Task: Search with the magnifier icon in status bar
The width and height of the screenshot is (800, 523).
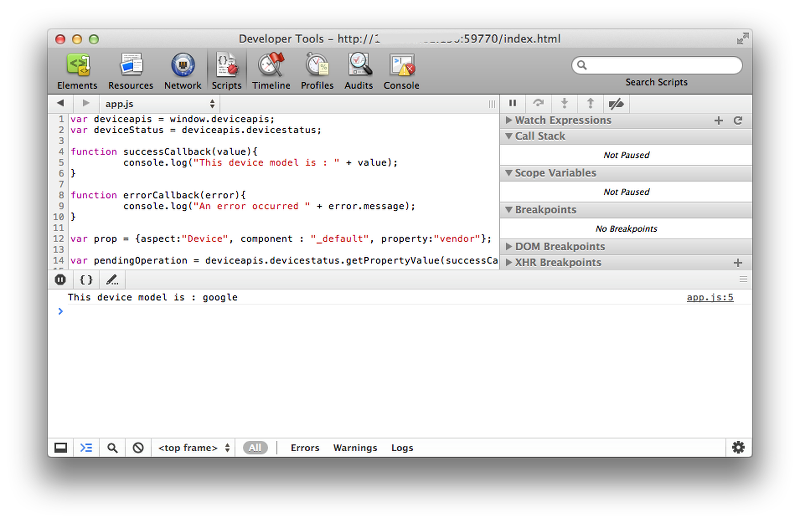Action: (x=112, y=448)
